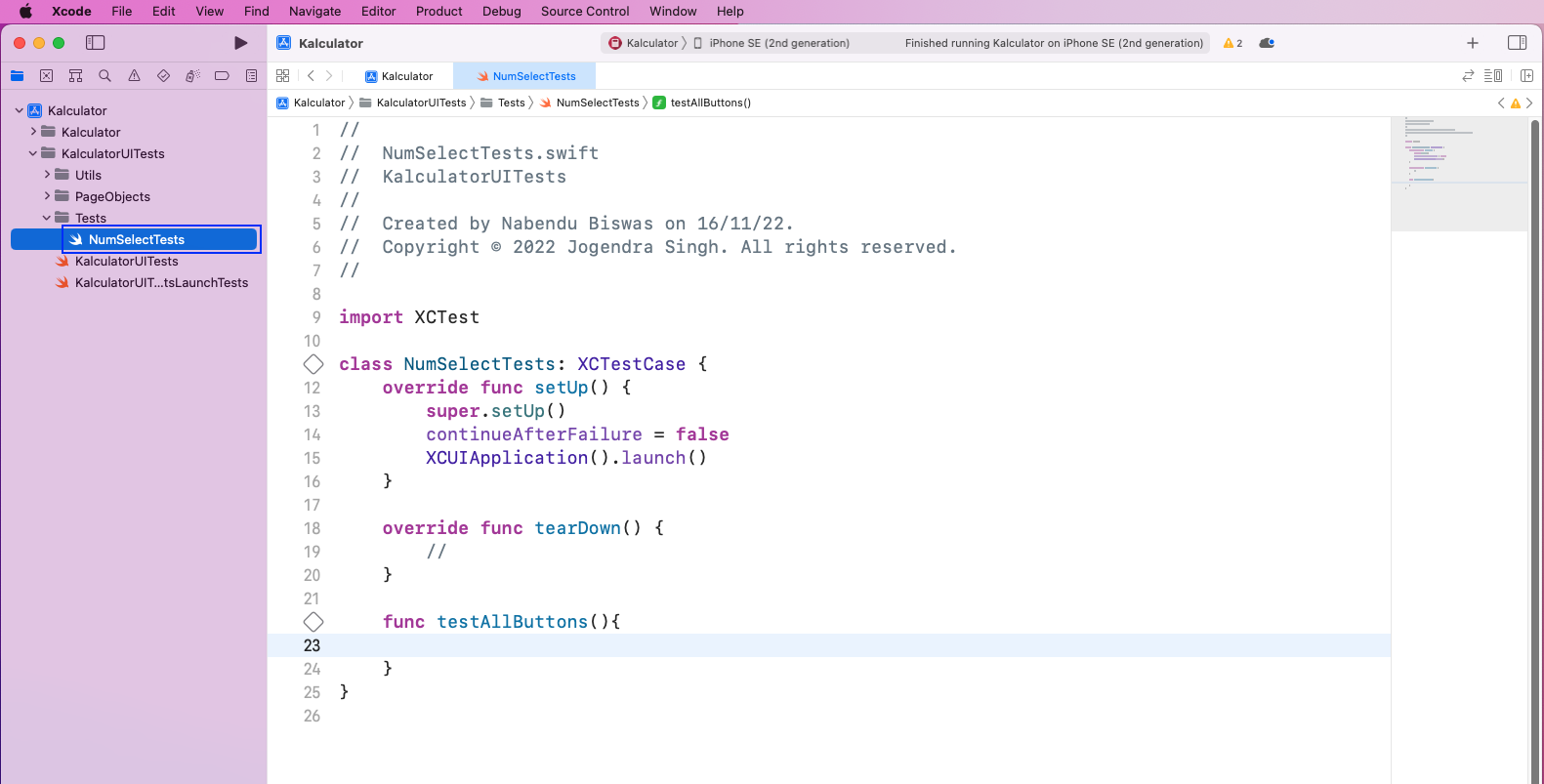This screenshot has width=1544, height=784.
Task: Click the plus Library button
Action: point(1473,43)
